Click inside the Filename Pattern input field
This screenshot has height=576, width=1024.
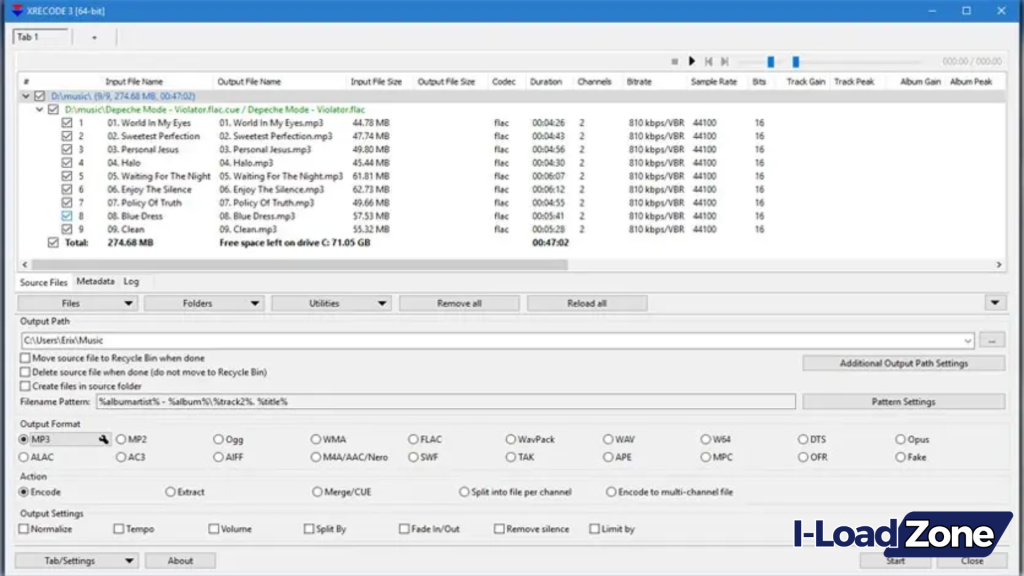(x=400, y=400)
